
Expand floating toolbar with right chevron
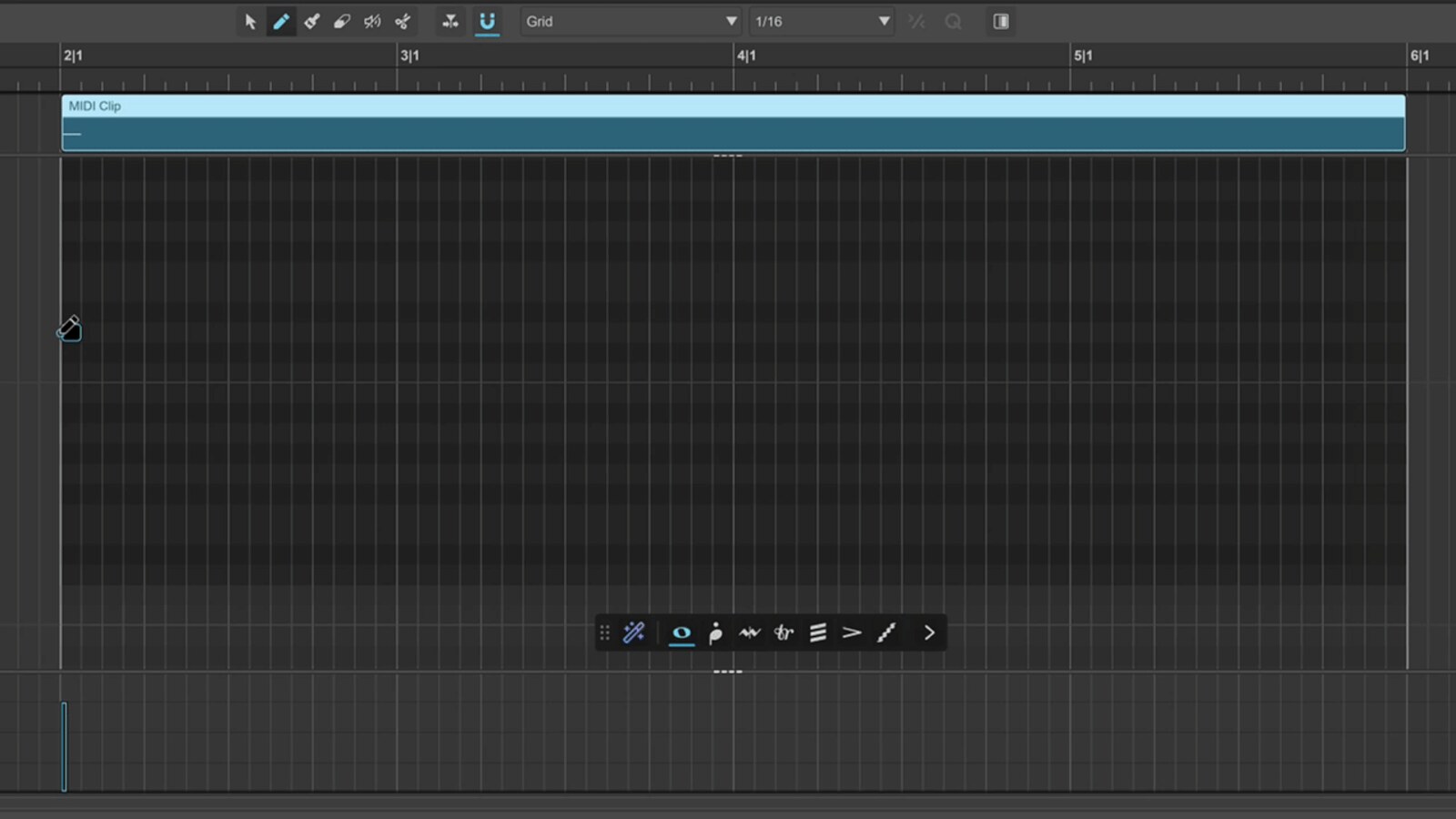[x=929, y=632]
